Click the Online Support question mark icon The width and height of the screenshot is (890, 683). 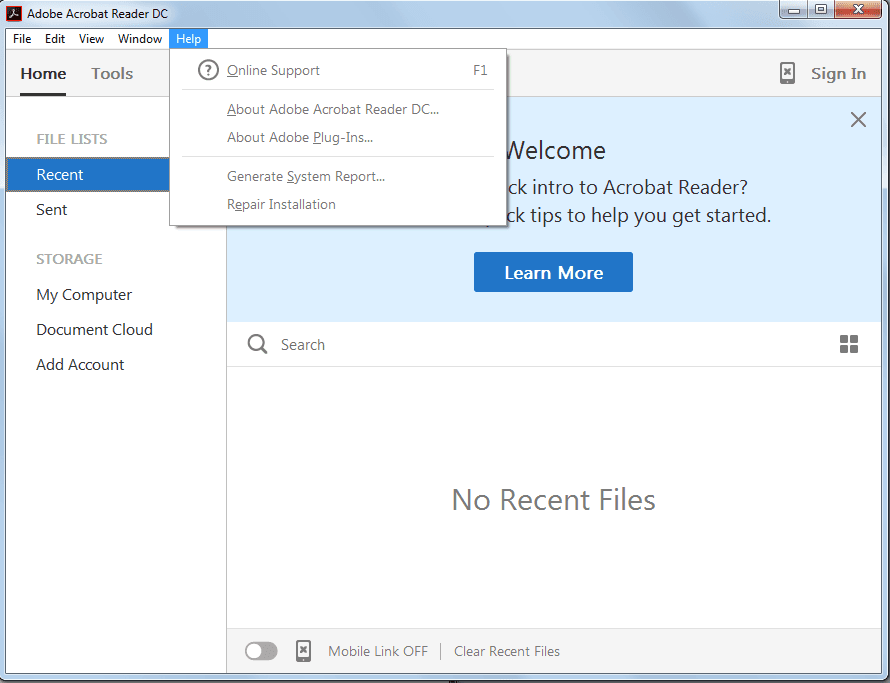click(208, 70)
